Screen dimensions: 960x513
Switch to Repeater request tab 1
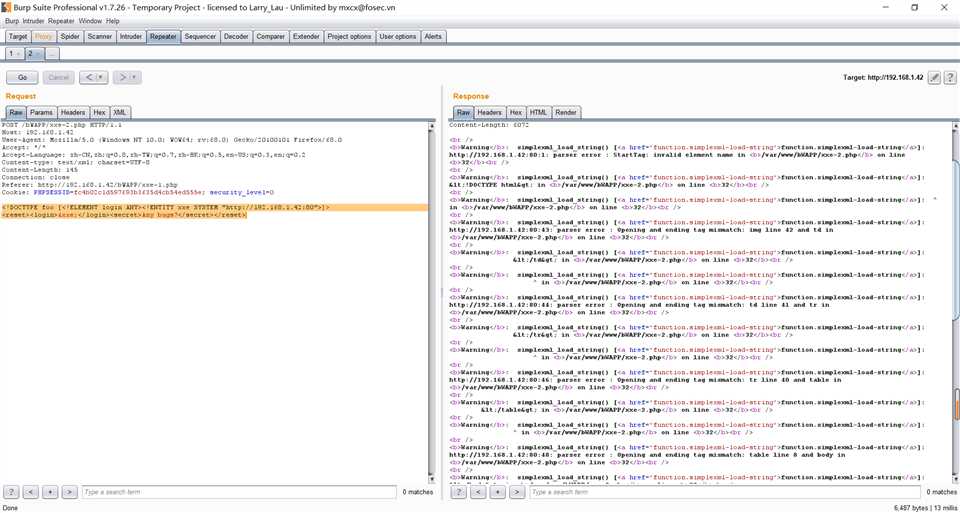point(15,54)
